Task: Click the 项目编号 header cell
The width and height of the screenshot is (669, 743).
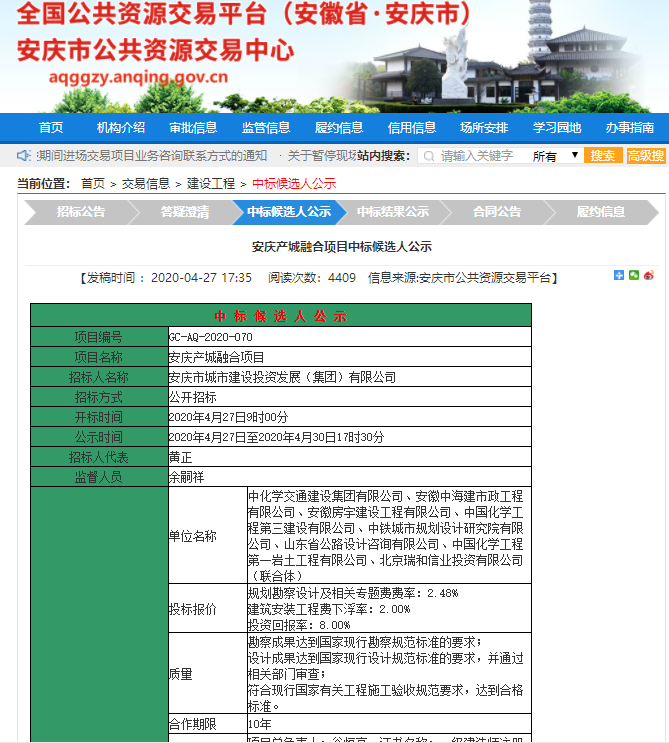Action: pyautogui.click(x=99, y=337)
